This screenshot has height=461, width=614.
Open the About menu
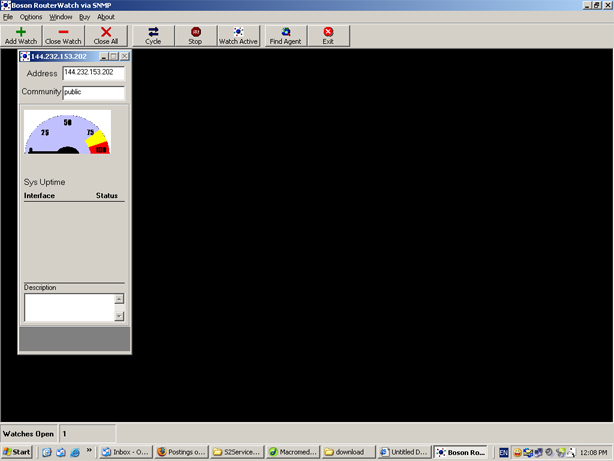click(x=106, y=17)
